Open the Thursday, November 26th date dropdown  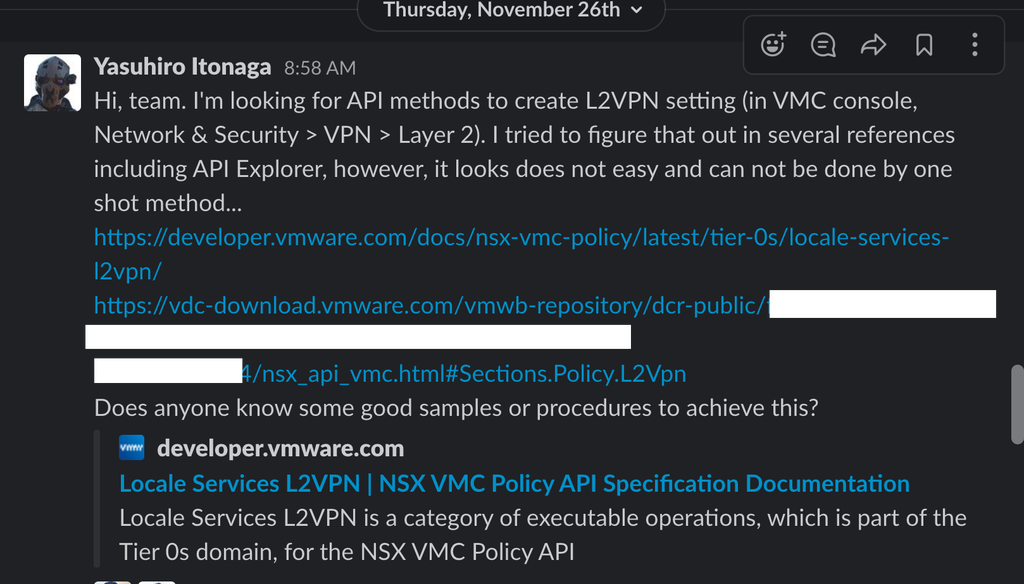coord(511,10)
